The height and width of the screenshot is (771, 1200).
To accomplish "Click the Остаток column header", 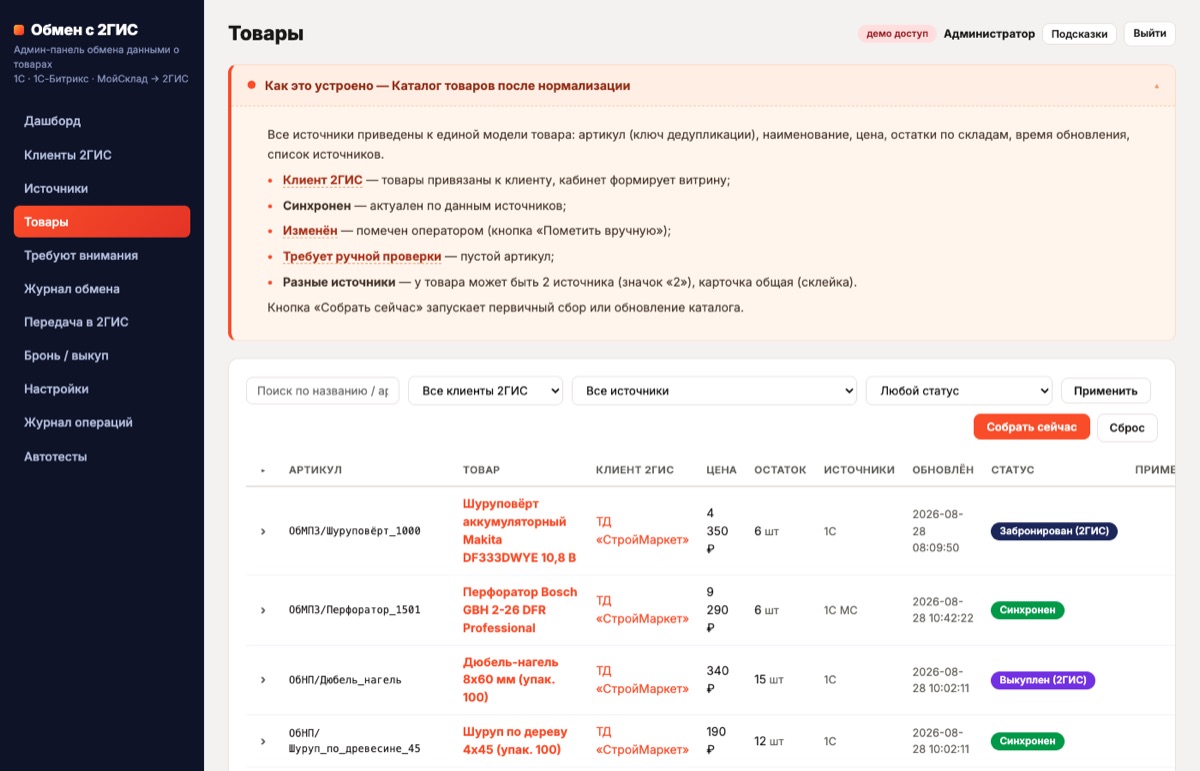I will pos(780,470).
